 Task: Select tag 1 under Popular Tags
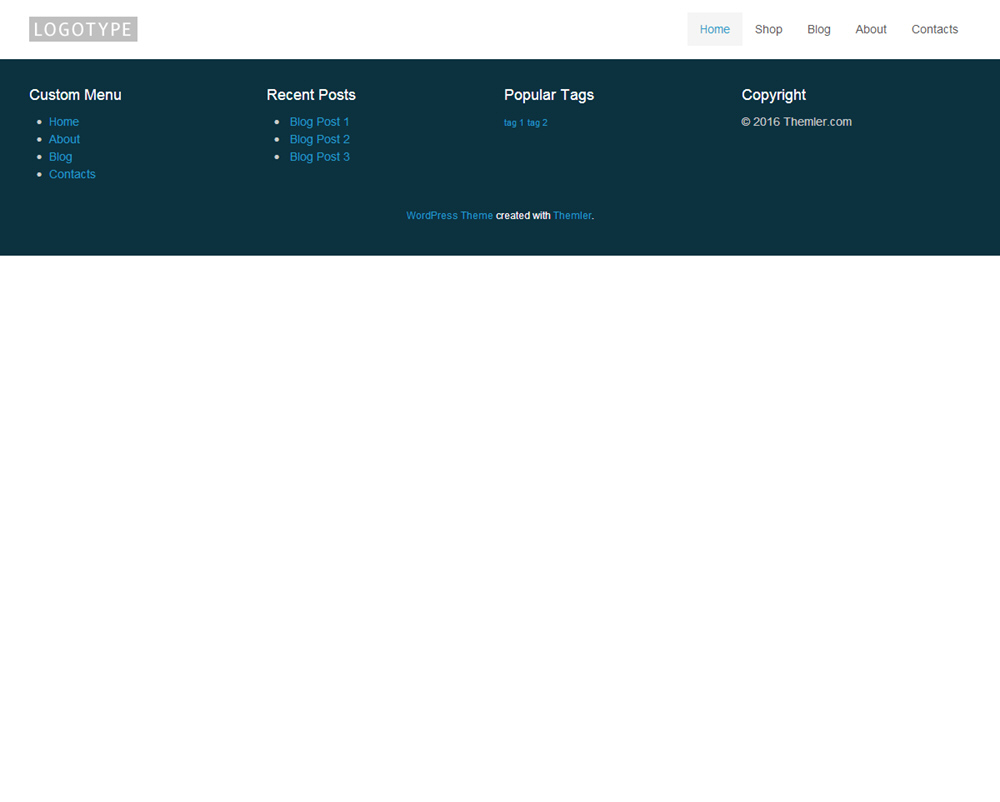coord(513,123)
